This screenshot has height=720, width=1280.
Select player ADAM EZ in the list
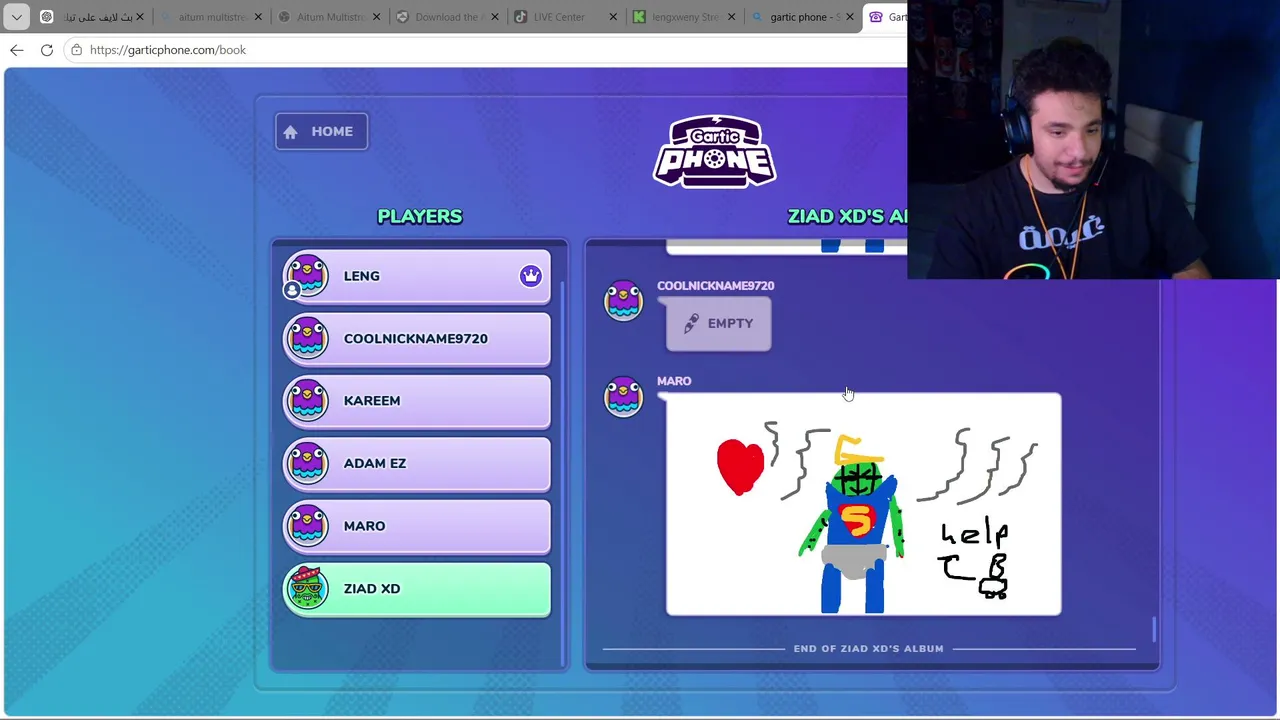pyautogui.click(x=416, y=463)
